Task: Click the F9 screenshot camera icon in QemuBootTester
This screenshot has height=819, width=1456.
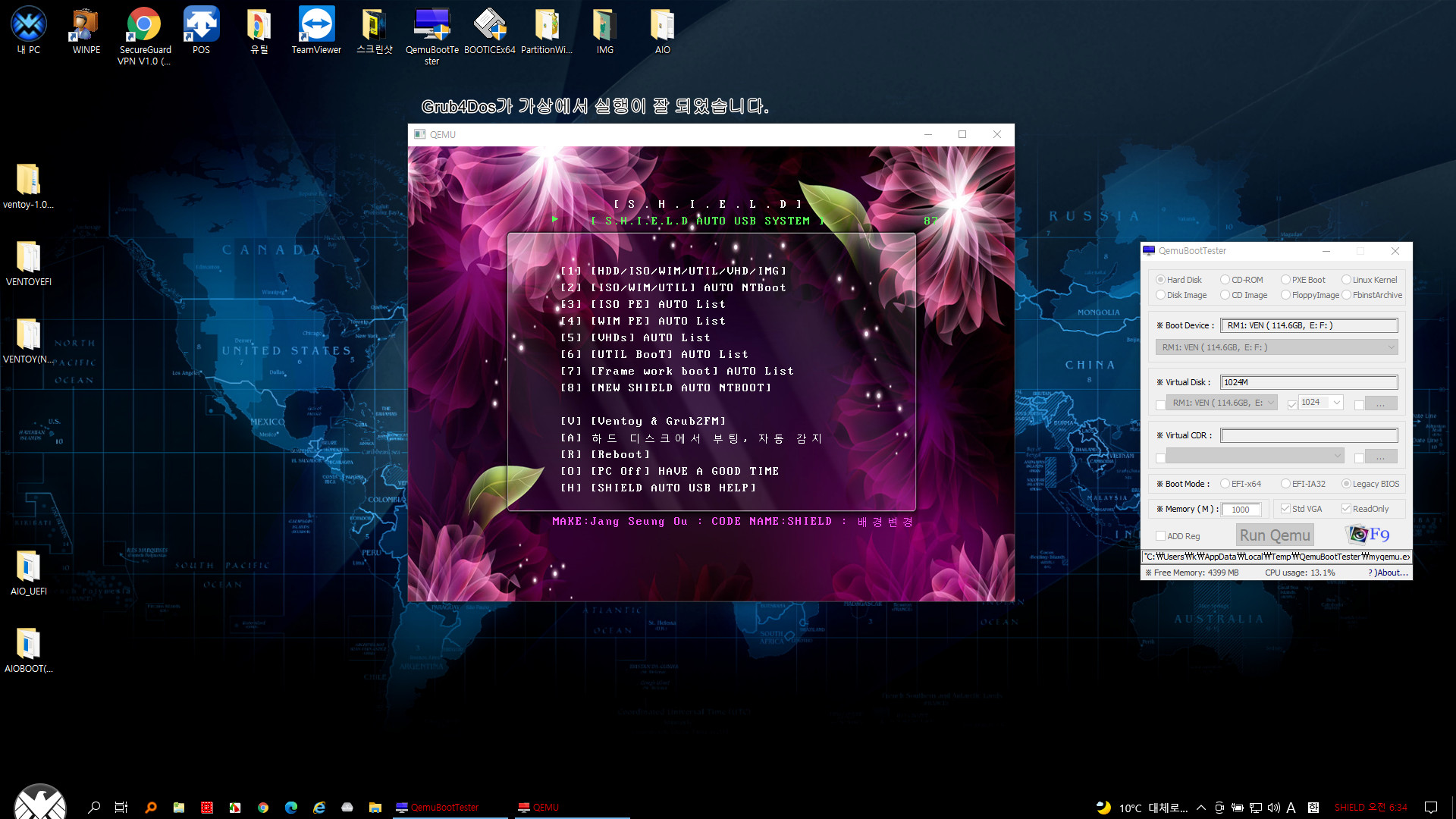Action: [1368, 535]
